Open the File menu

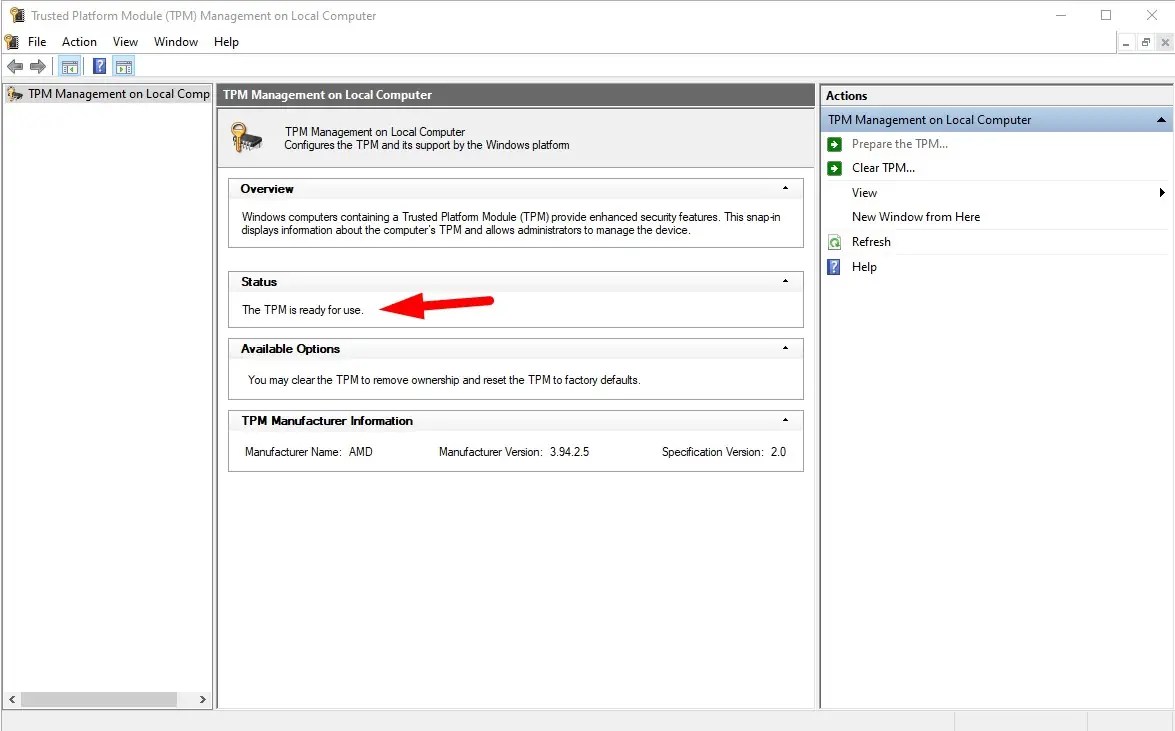(x=37, y=42)
